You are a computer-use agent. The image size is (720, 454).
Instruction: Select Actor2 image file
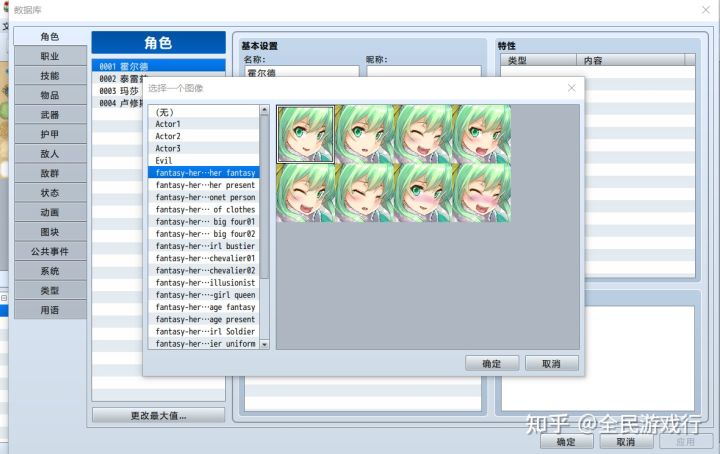pos(204,136)
